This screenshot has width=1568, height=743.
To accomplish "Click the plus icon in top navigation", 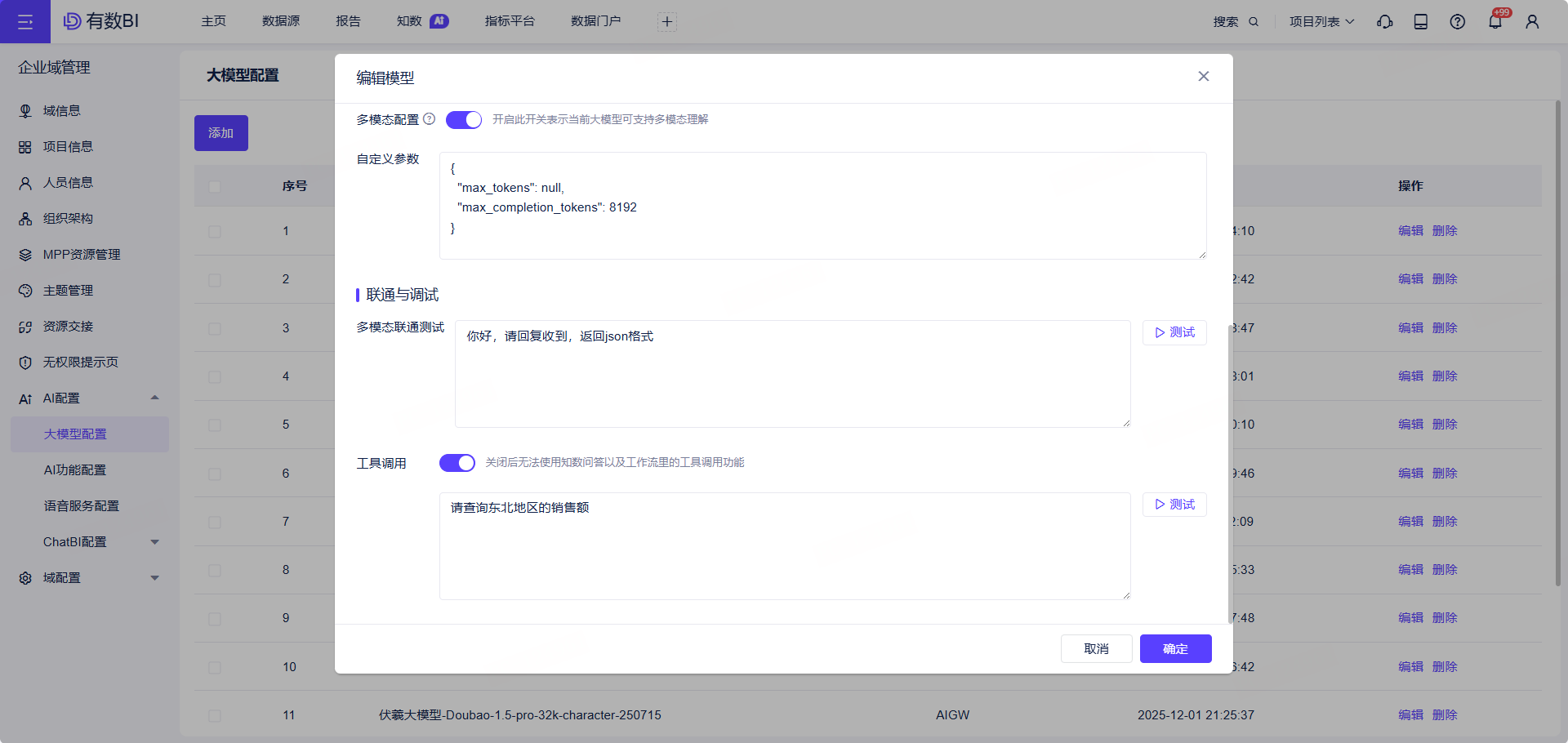I will tap(667, 22).
